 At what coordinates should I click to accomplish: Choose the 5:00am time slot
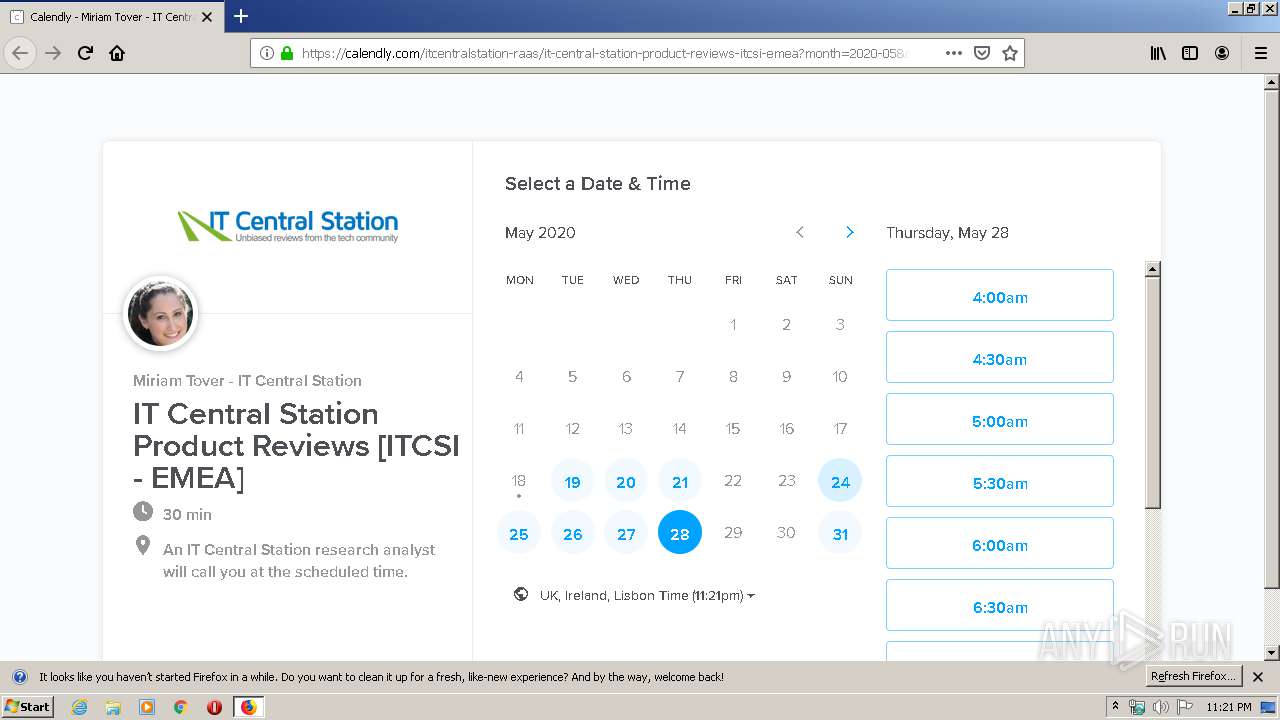1000,419
